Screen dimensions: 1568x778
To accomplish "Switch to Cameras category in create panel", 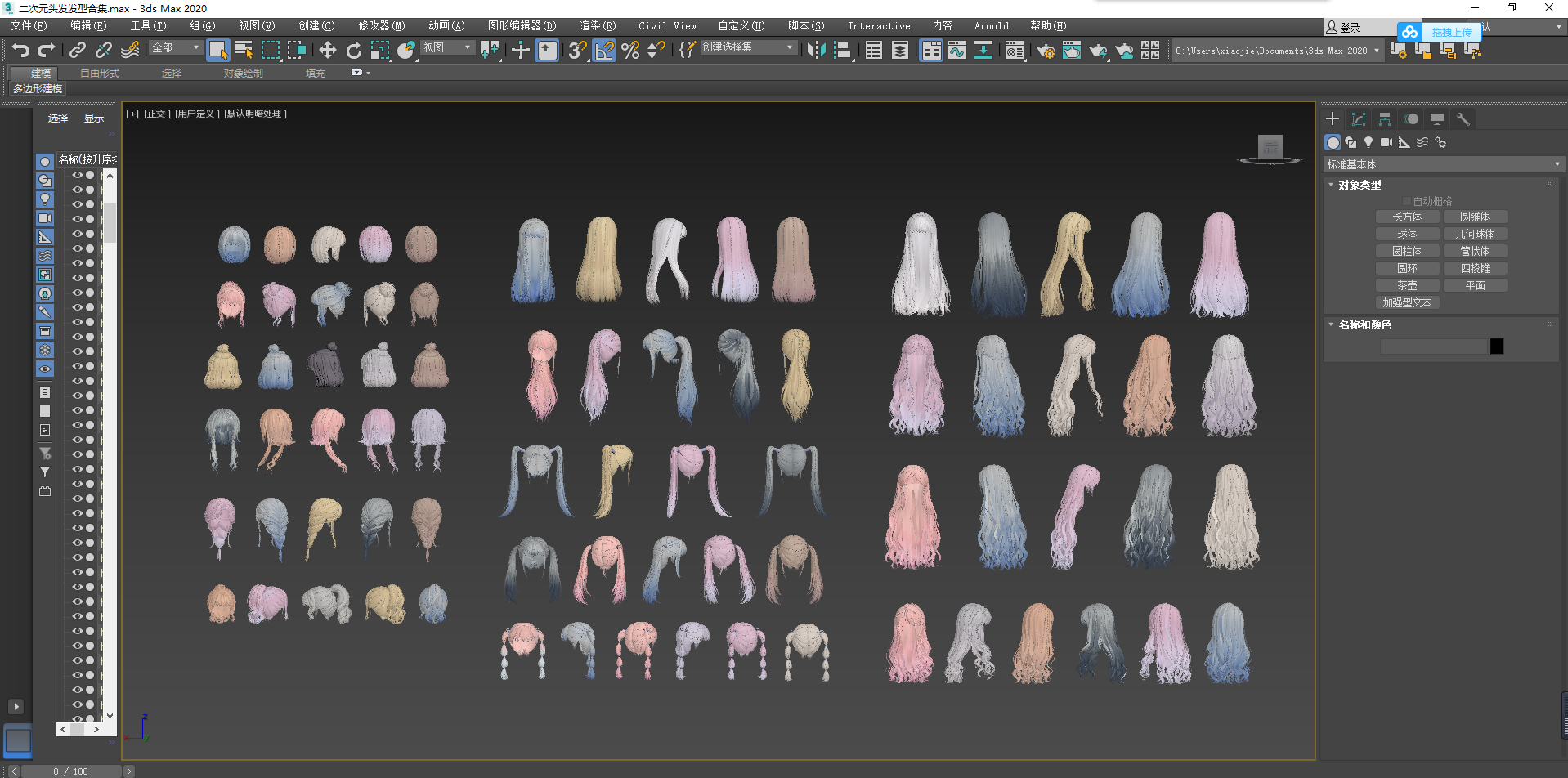I will tap(1386, 142).
